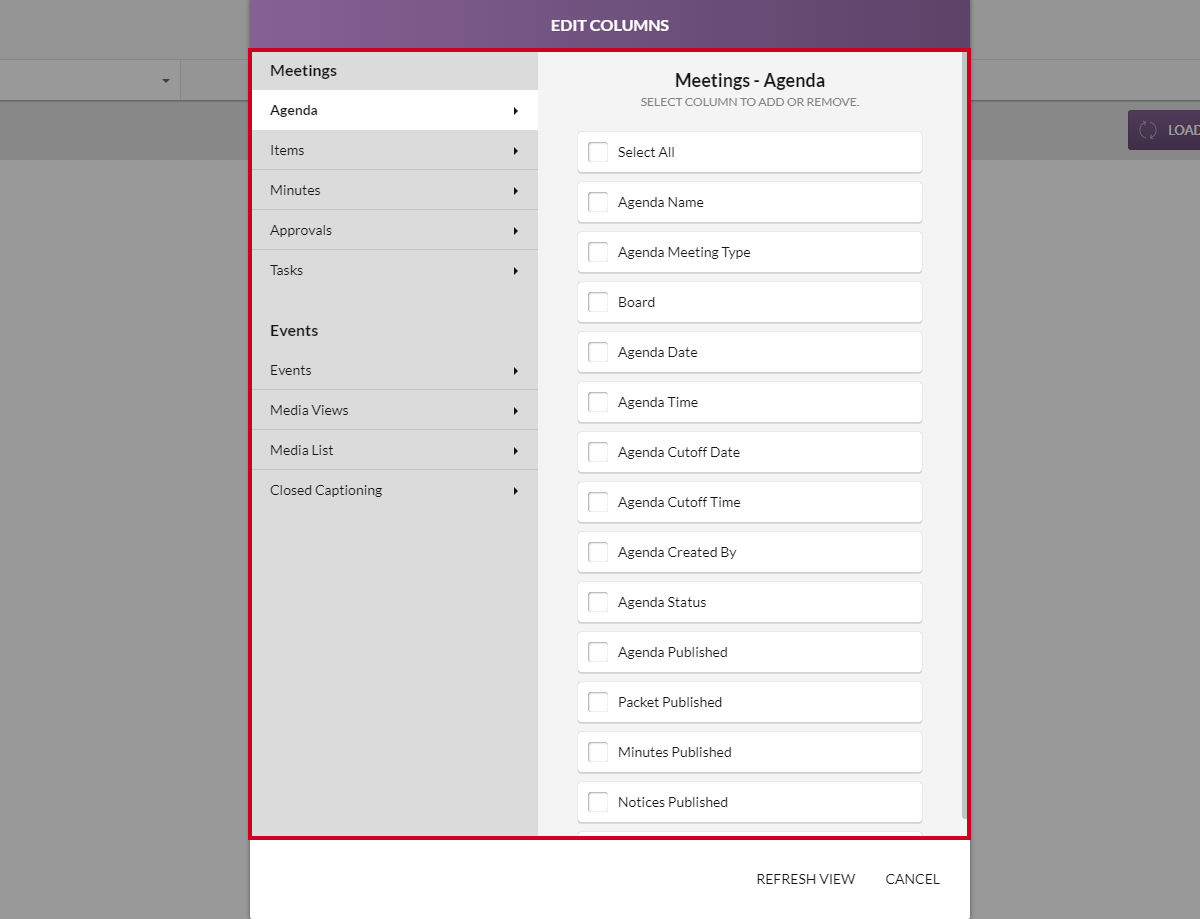The width and height of the screenshot is (1200, 919).
Task: Open the dropdown arrow in background toolbar
Action: [166, 81]
